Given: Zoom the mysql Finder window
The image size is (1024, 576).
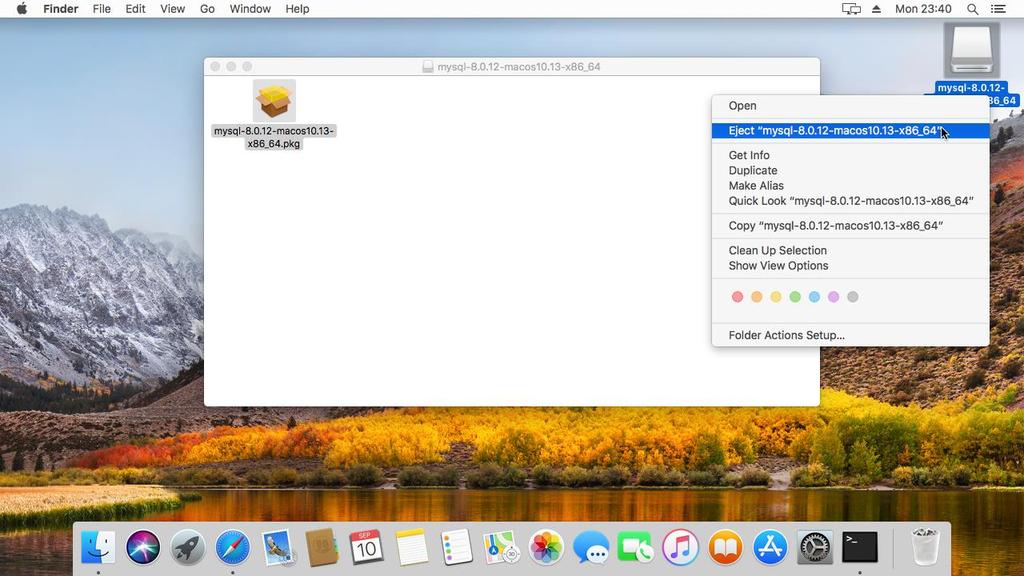Looking at the screenshot, I should coord(247,67).
